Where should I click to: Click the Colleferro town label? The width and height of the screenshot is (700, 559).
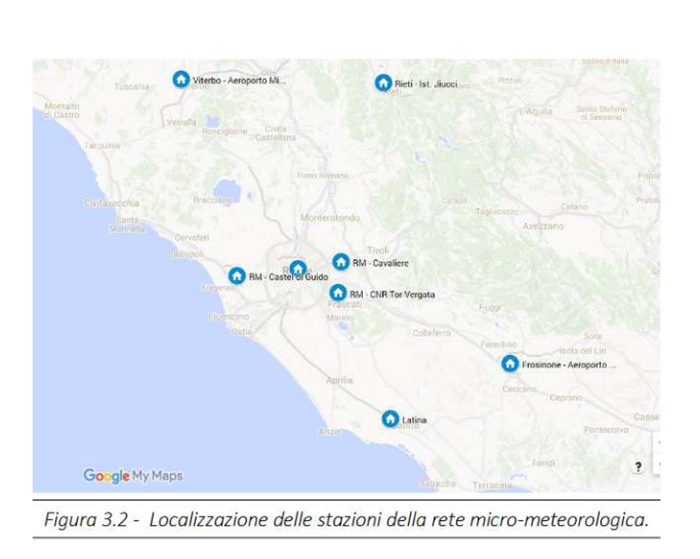431,333
